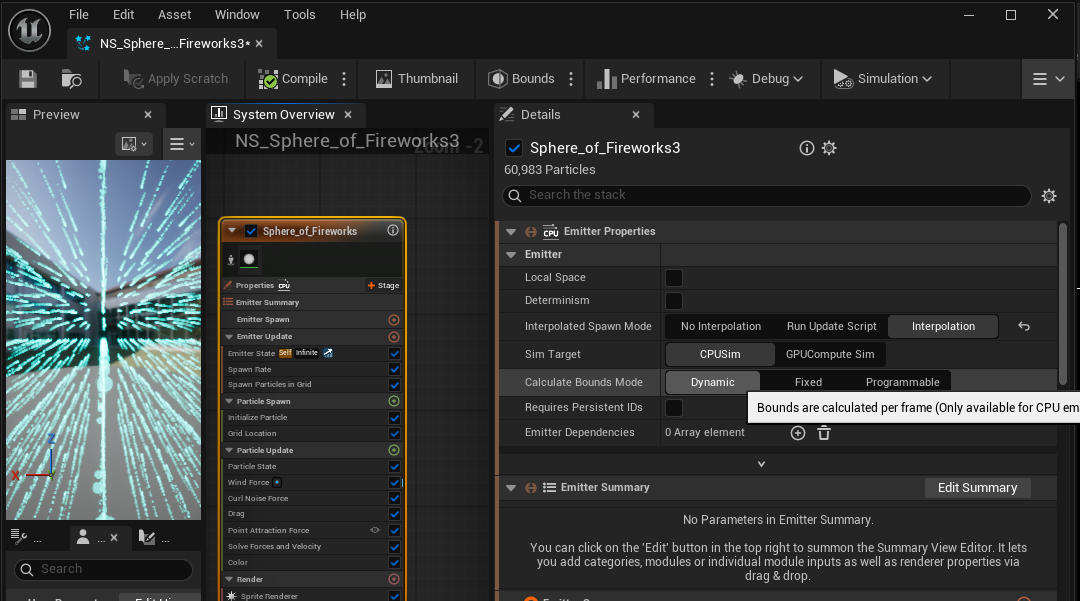1080x601 pixels.
Task: Disable the Spawn Rate module checkbox
Action: click(x=395, y=370)
